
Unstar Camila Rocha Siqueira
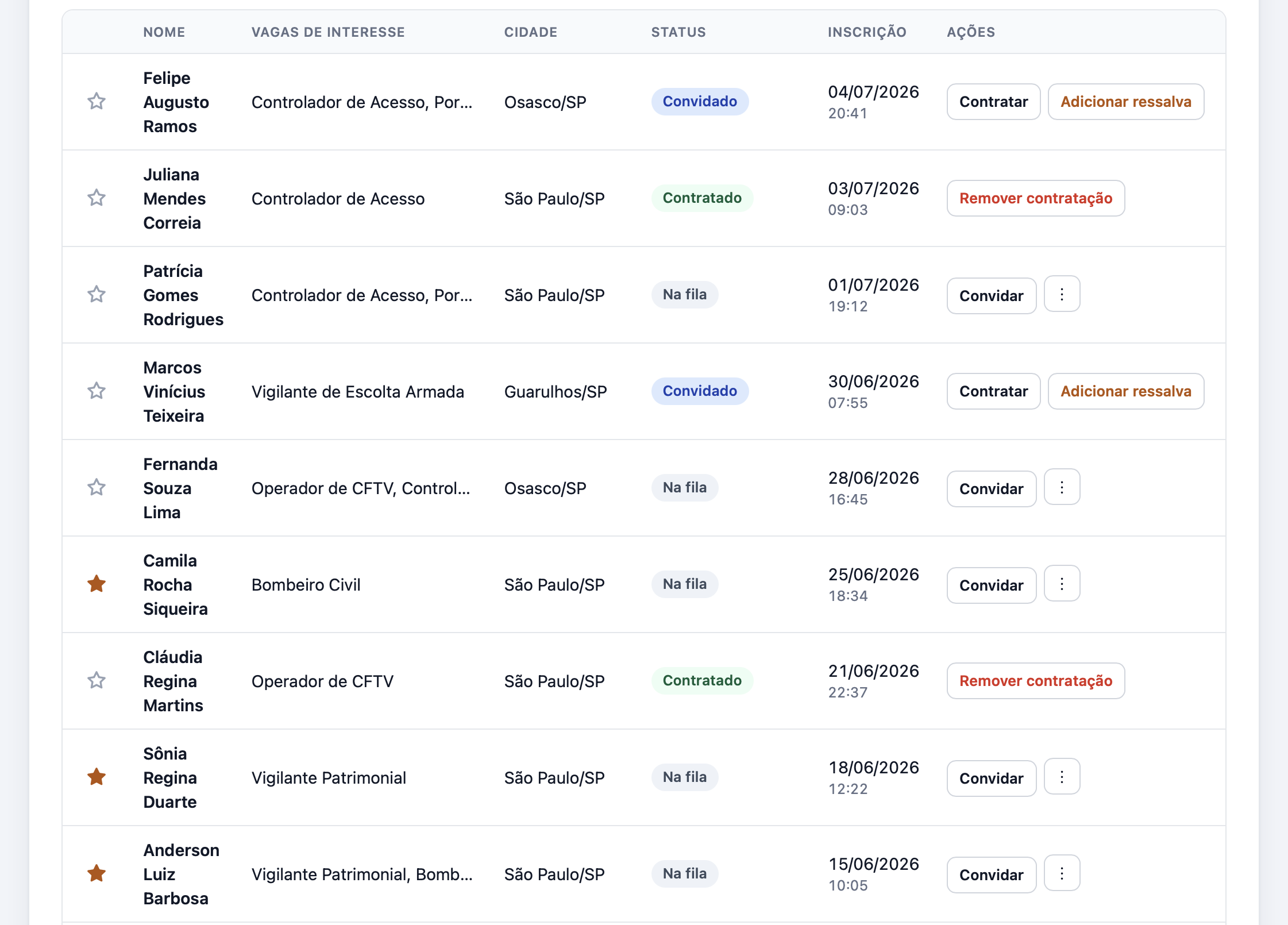[97, 584]
